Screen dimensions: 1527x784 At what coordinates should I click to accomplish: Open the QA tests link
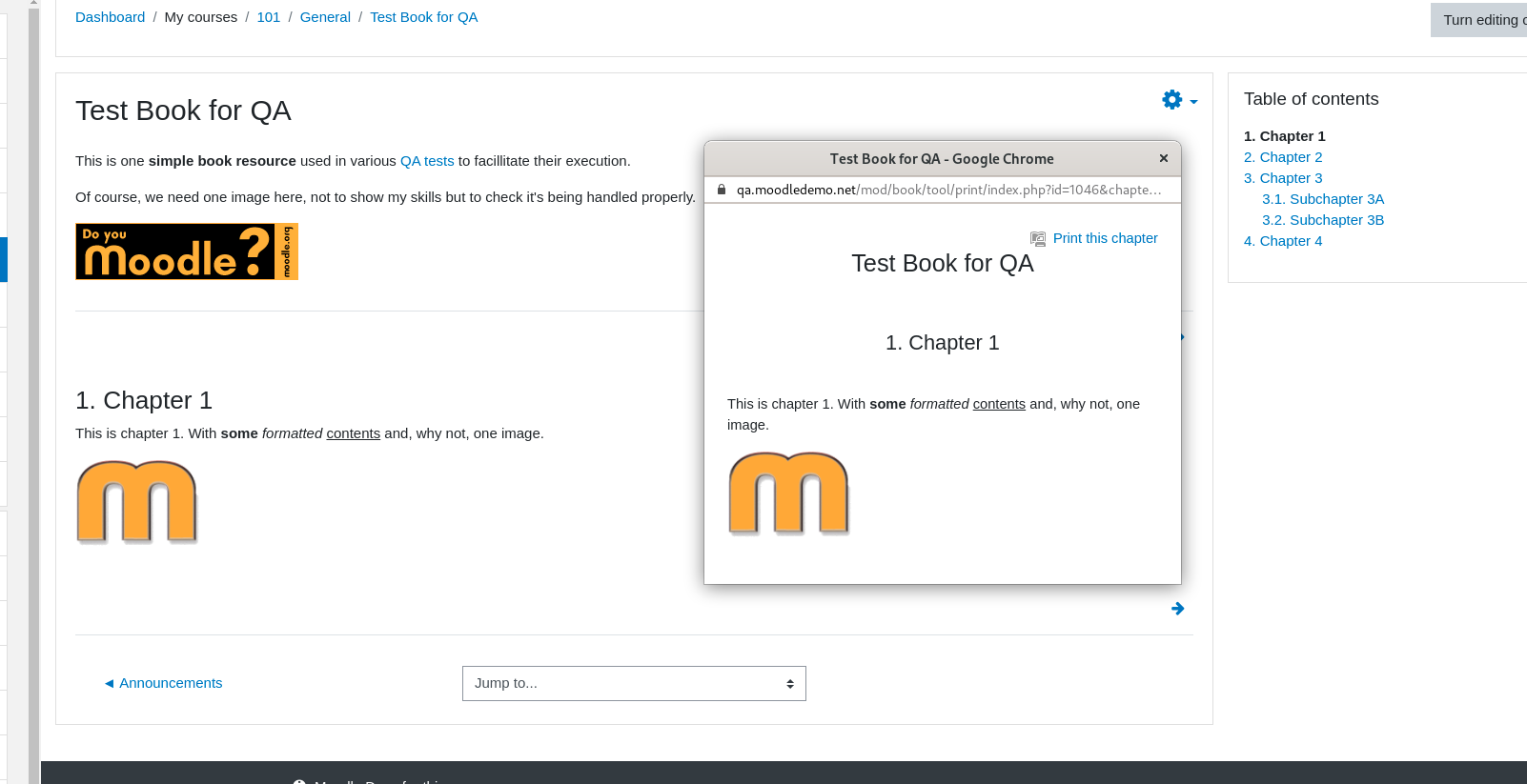[427, 161]
